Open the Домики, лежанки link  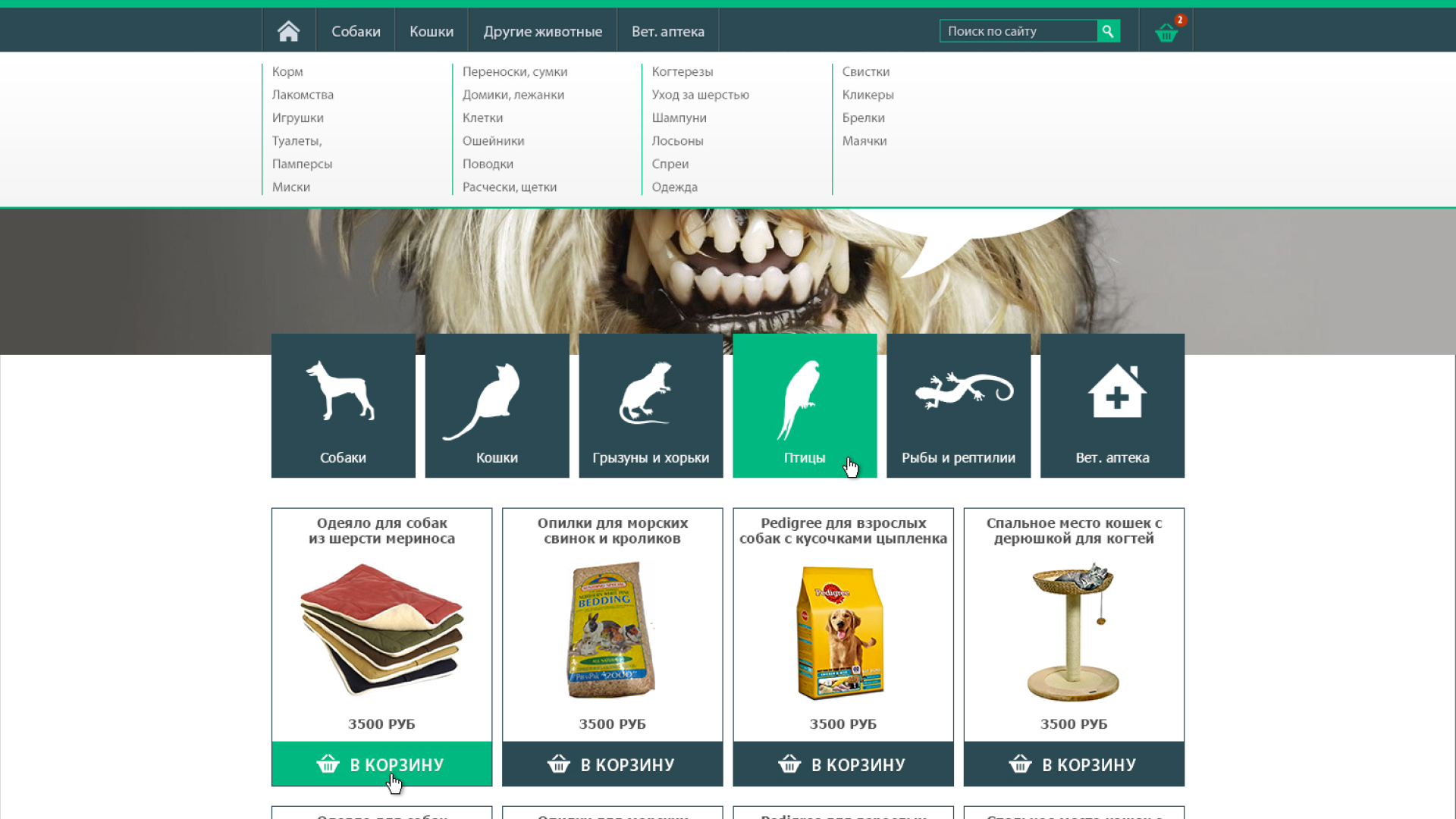click(x=513, y=95)
